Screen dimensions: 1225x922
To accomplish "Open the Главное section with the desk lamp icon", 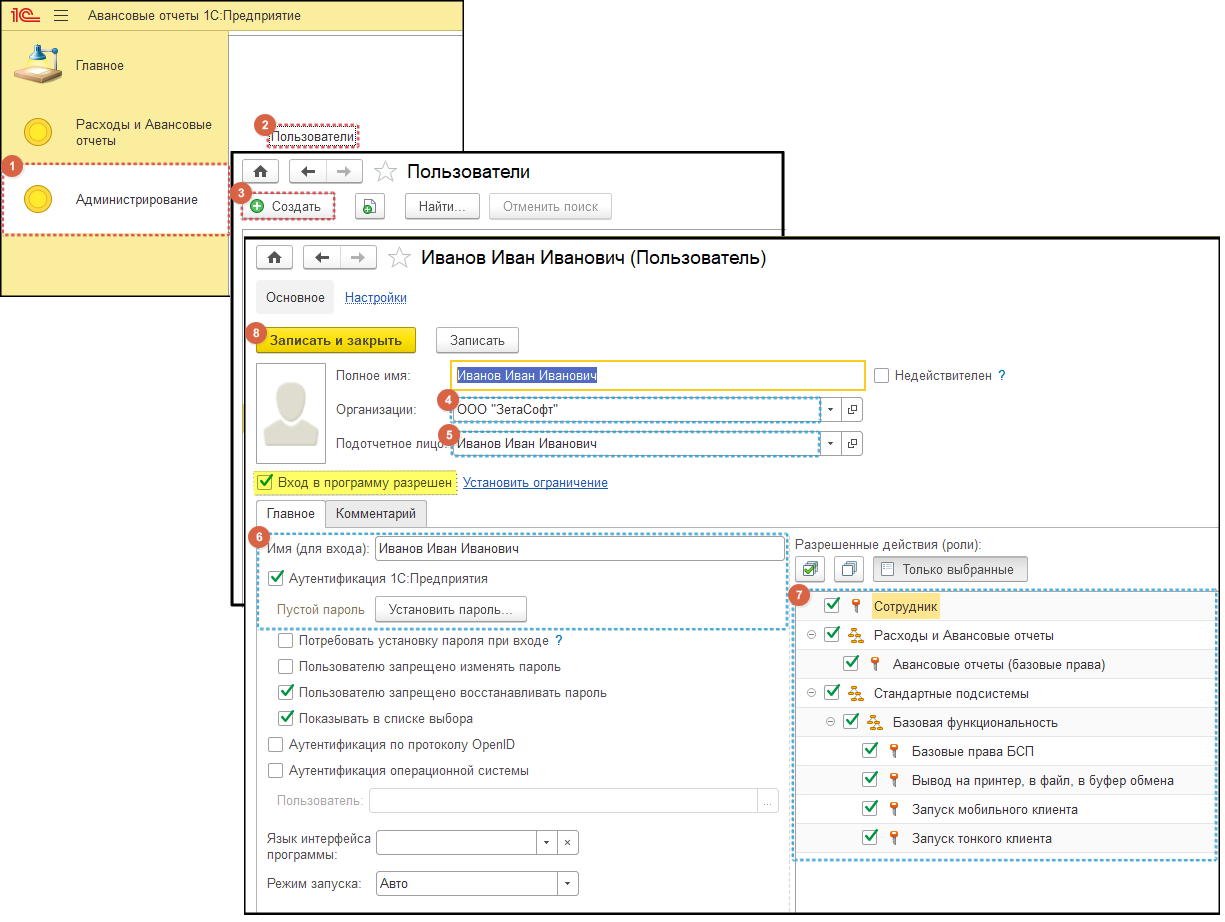I will point(116,65).
